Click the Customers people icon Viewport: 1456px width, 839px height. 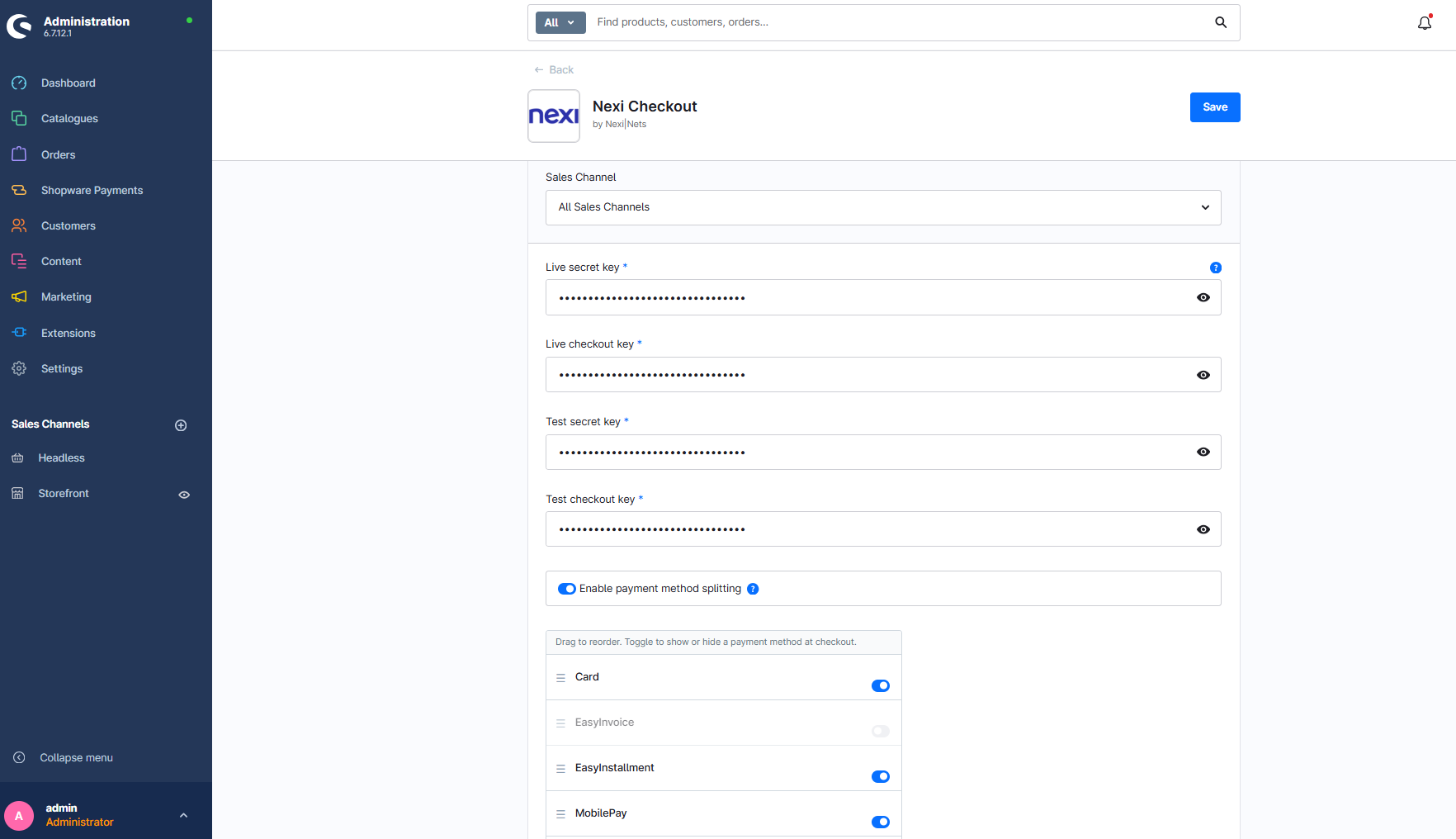click(x=19, y=225)
